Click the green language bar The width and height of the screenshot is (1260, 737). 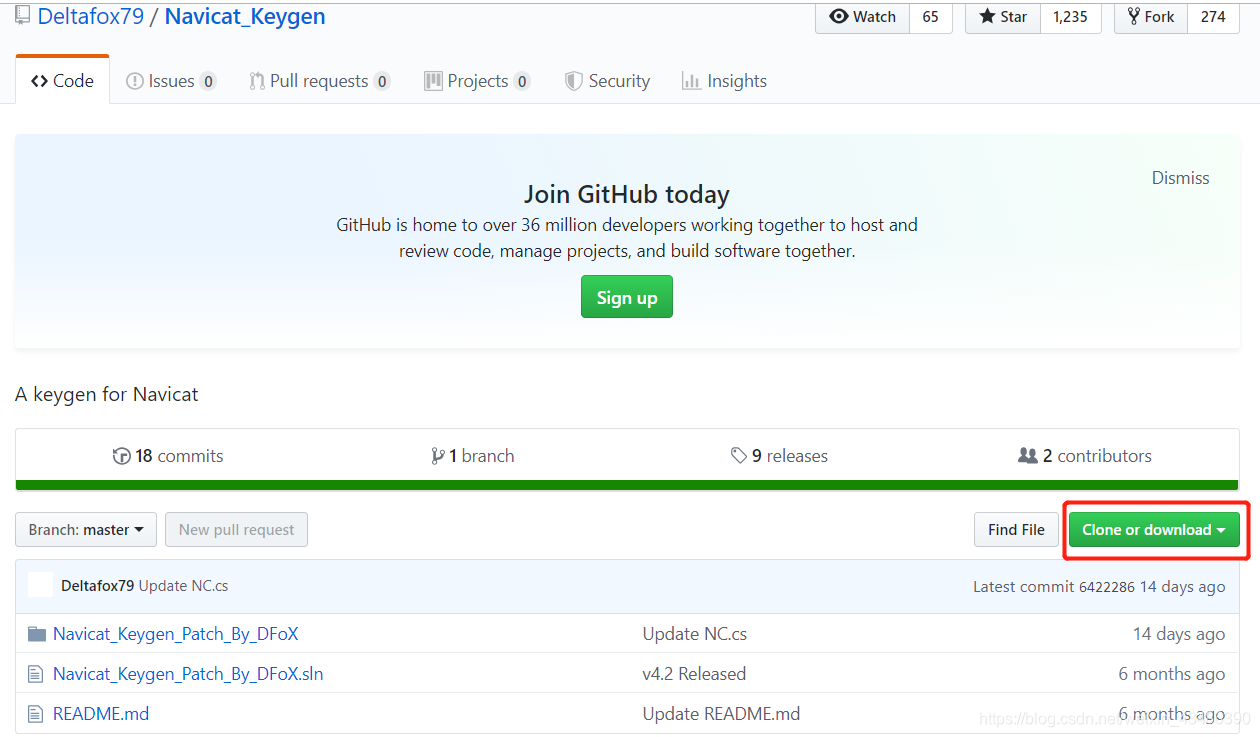point(627,485)
